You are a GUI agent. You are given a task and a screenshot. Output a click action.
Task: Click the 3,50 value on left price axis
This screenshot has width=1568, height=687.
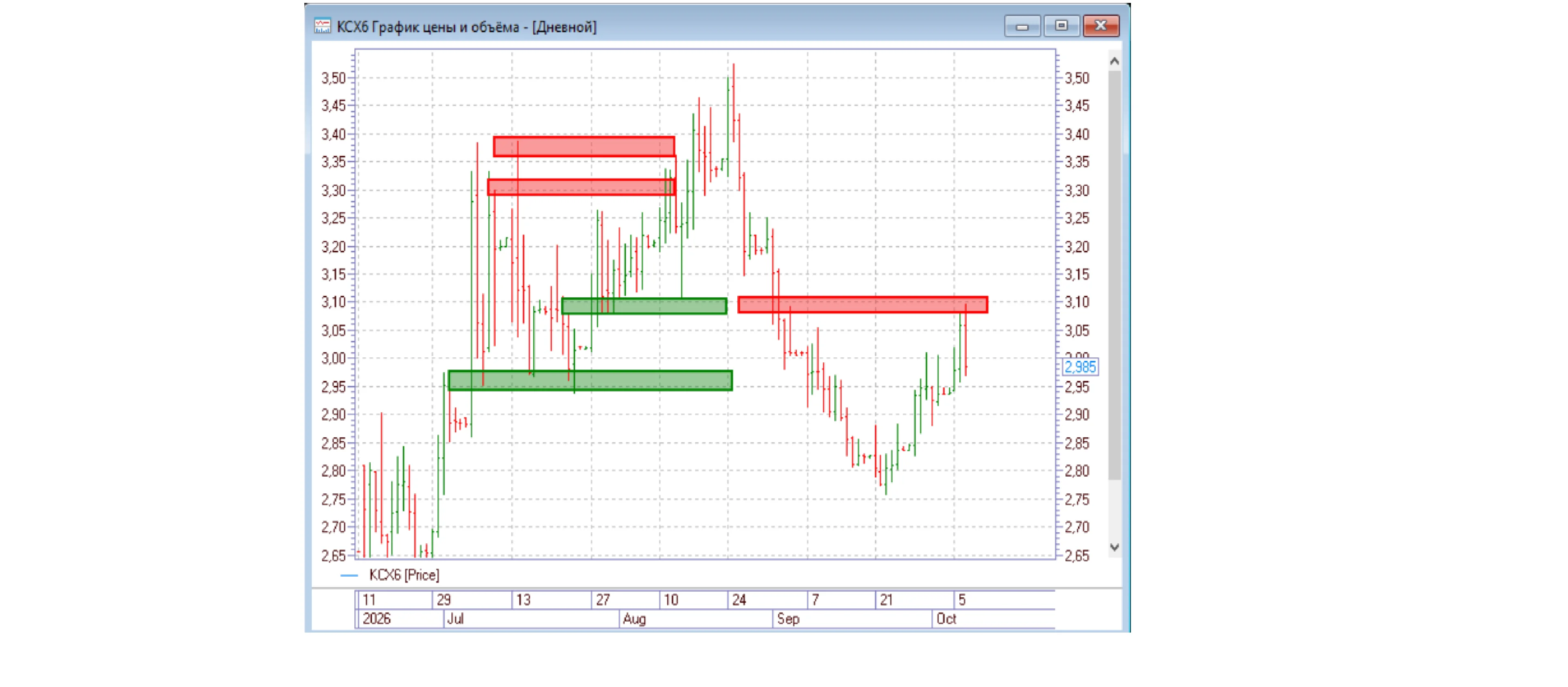pos(333,78)
